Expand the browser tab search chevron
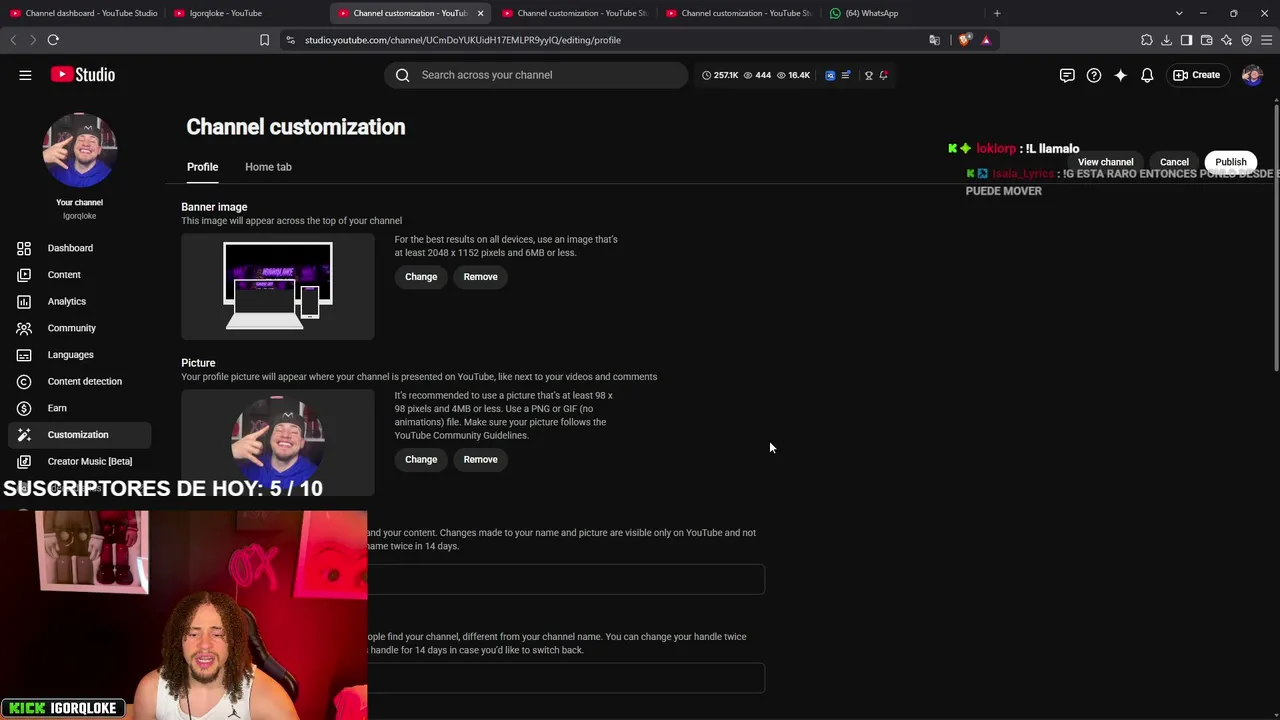This screenshot has height=720, width=1280. [1179, 13]
